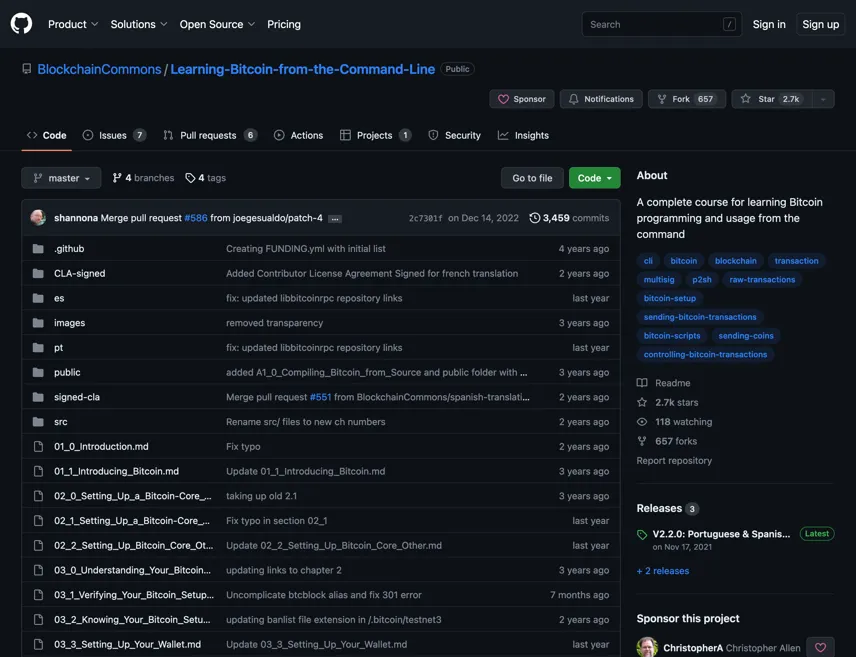Click the images folder icon
Image resolution: width=856 pixels, height=657 pixels.
click(38, 323)
